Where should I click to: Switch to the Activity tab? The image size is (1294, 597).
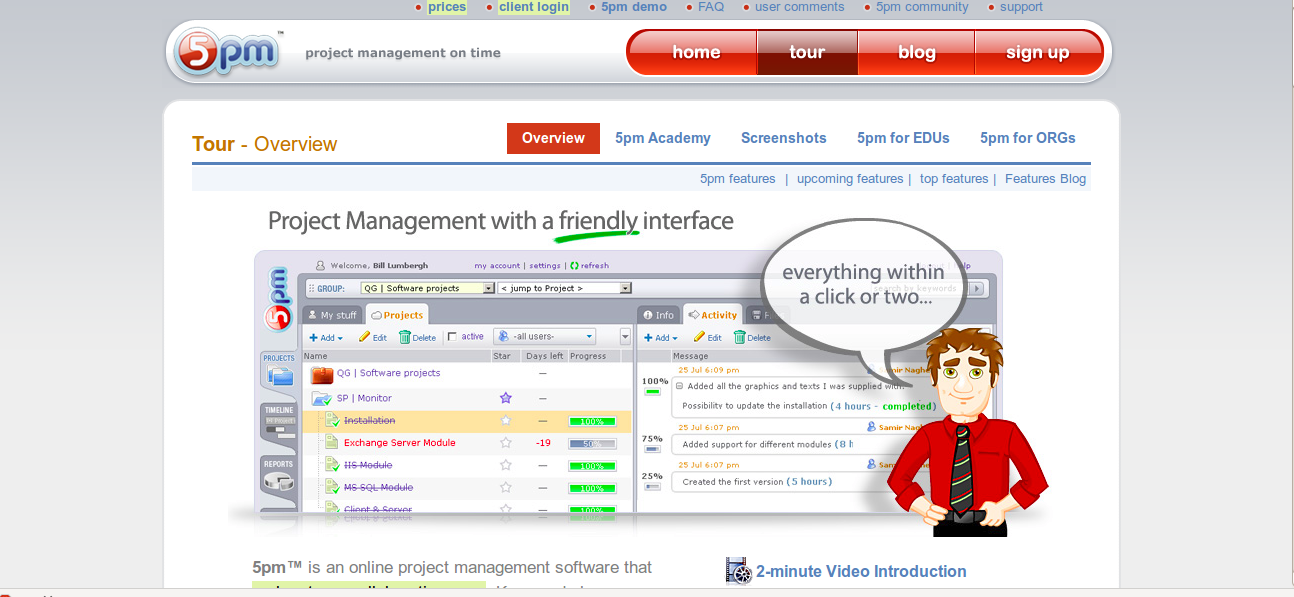712,315
